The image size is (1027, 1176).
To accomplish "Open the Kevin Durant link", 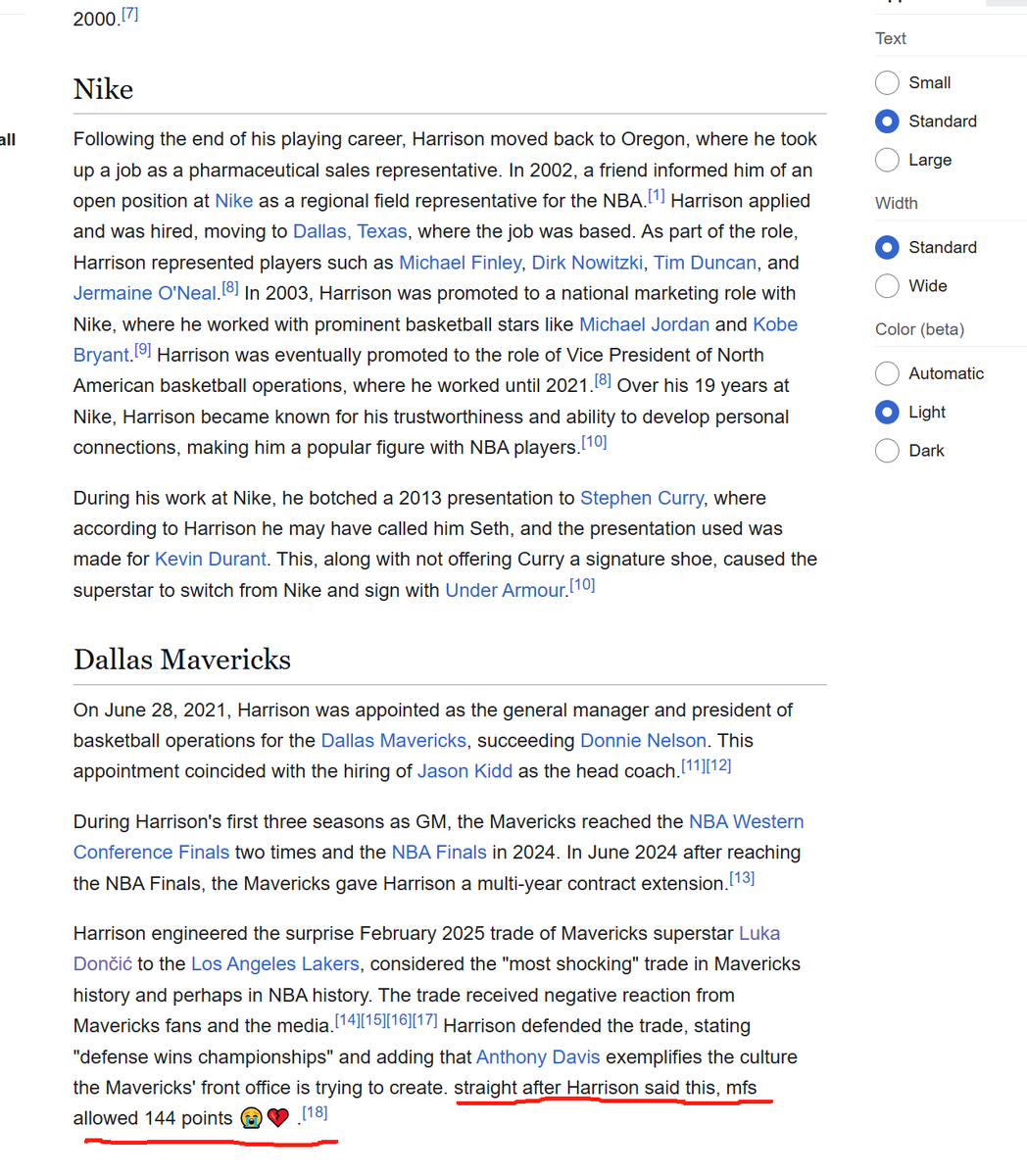I will tap(210, 559).
